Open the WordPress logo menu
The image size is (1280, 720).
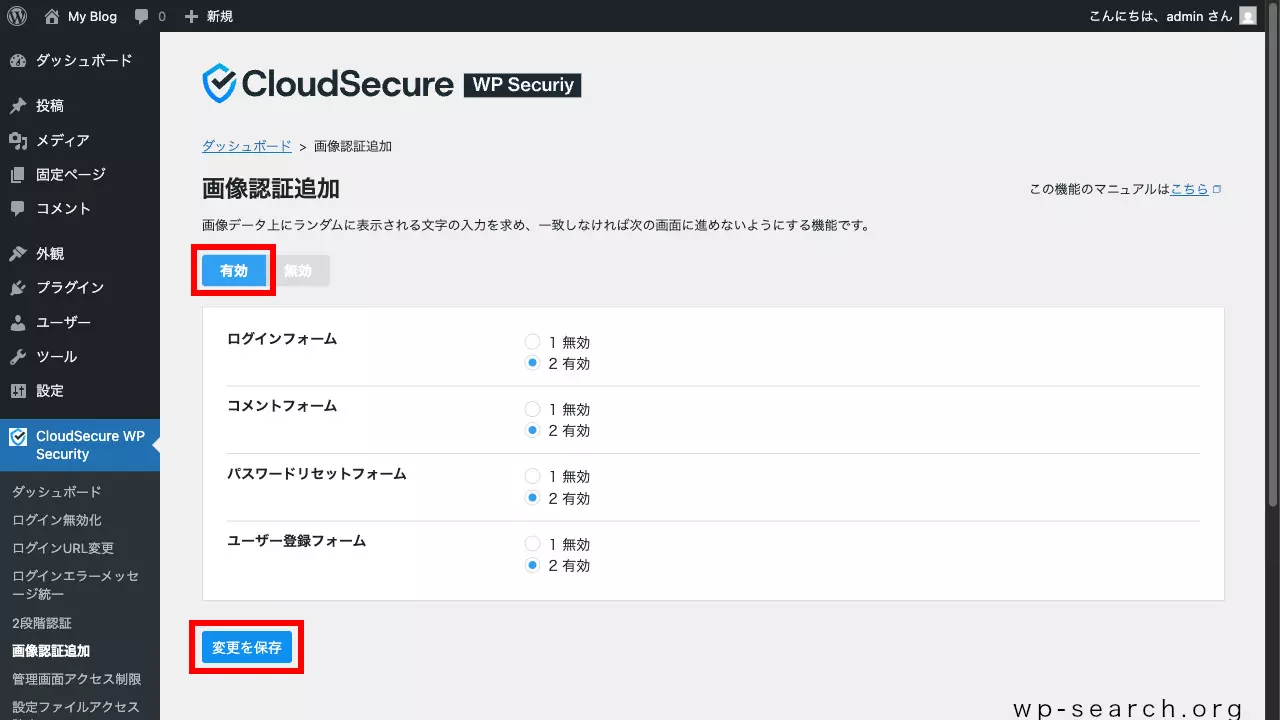(16, 16)
